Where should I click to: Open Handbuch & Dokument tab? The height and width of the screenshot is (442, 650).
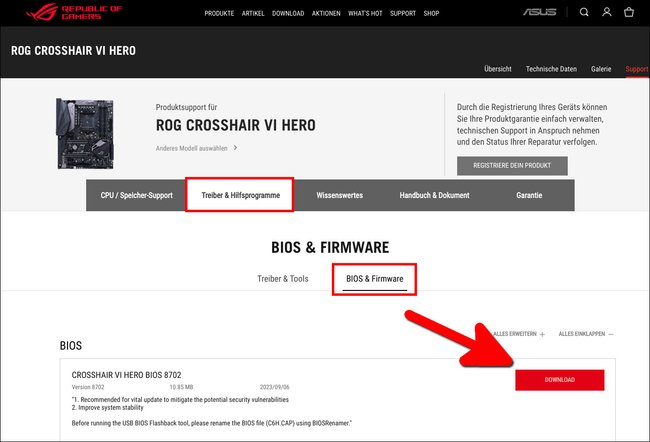tap(434, 195)
